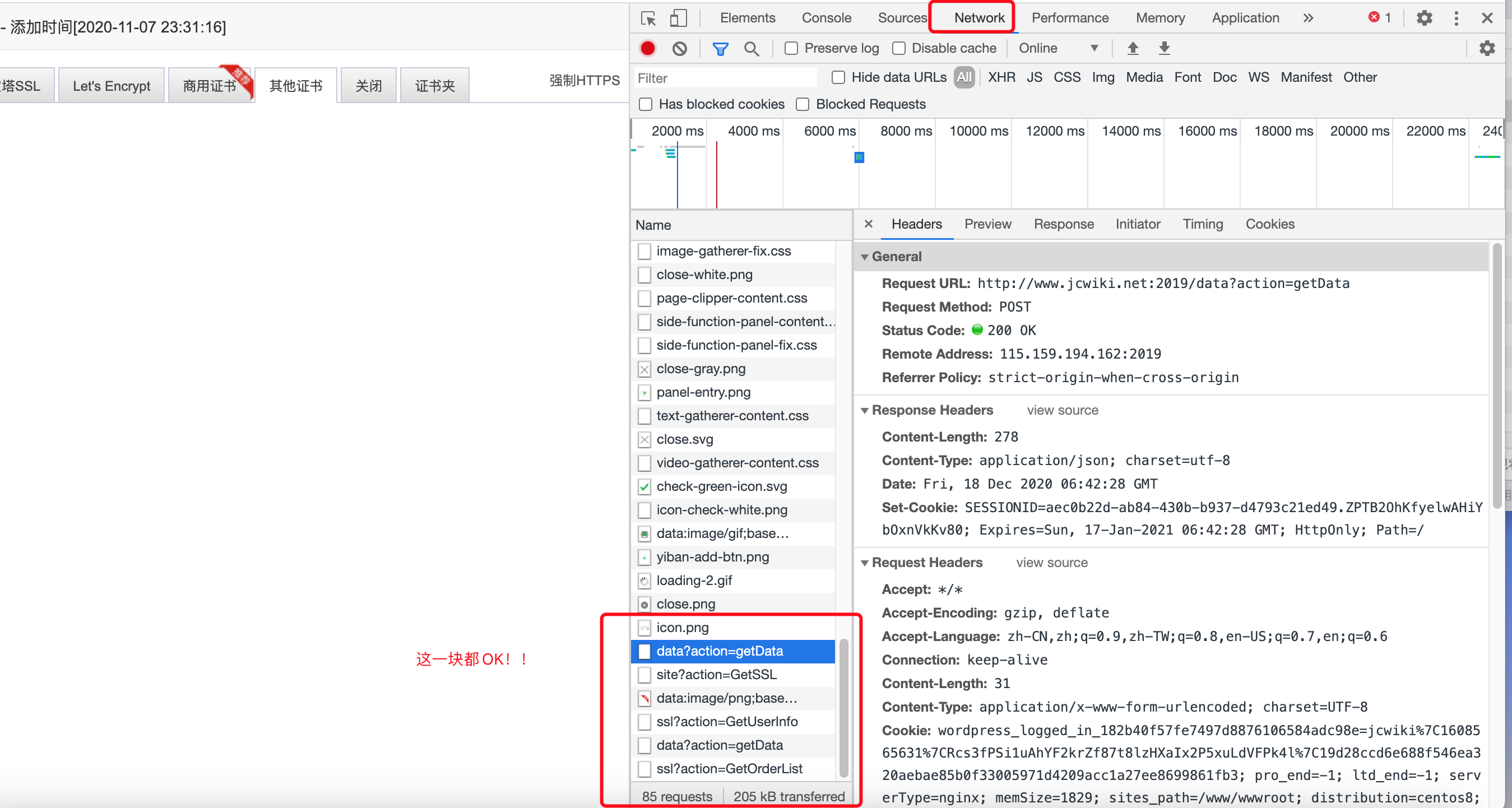This screenshot has height=808, width=1512.
Task: Close the request details pane
Action: coord(869,224)
